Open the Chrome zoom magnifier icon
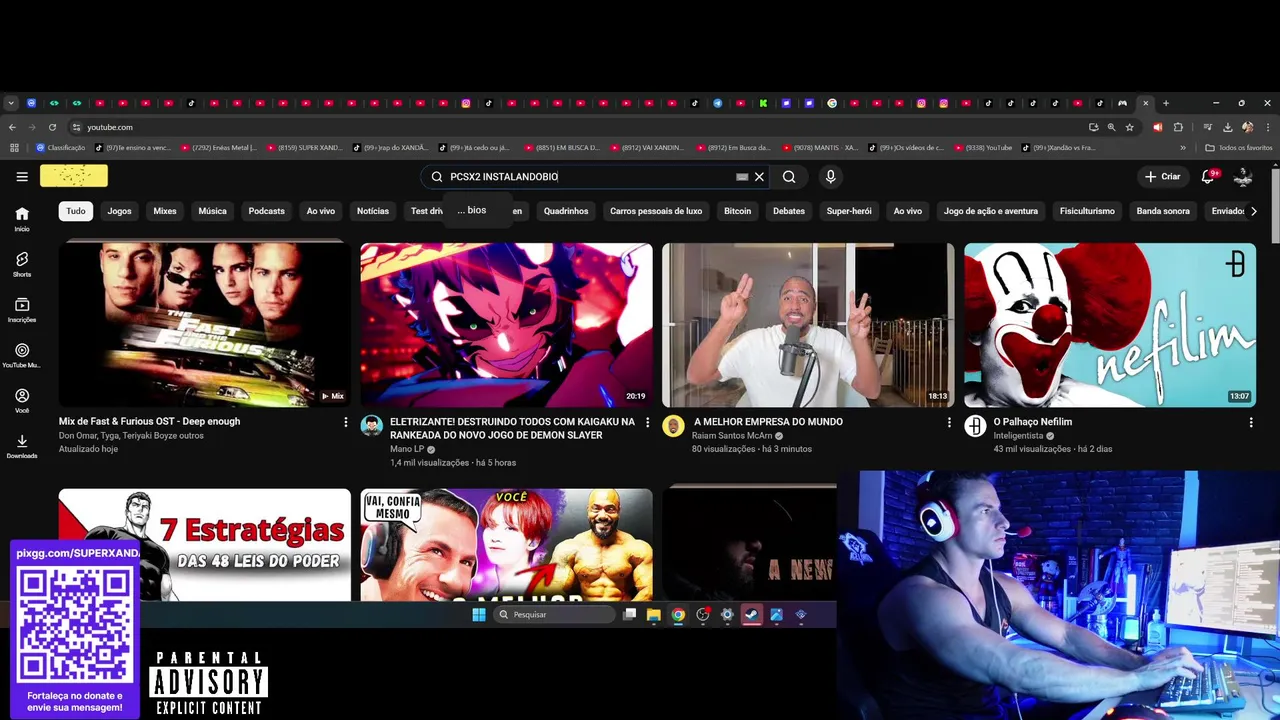Screen dimensions: 1280x720 (1111, 127)
